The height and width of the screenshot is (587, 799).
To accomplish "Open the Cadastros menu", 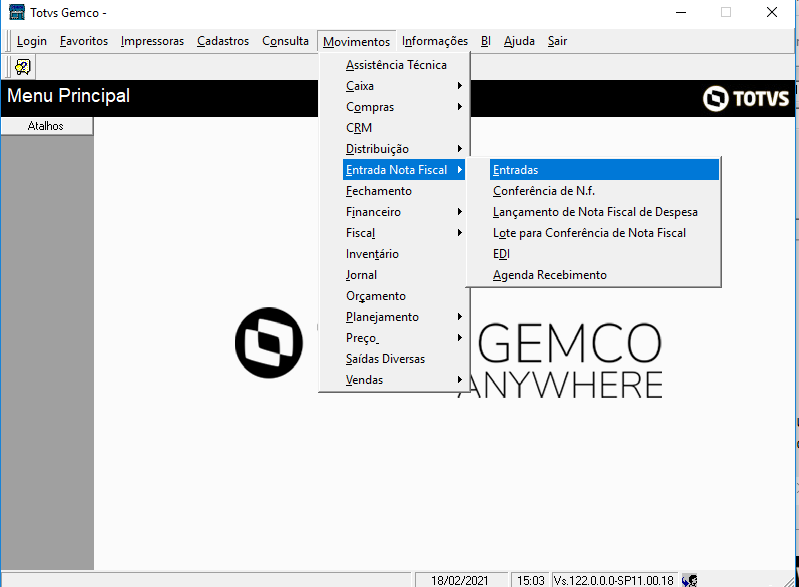I will point(223,41).
